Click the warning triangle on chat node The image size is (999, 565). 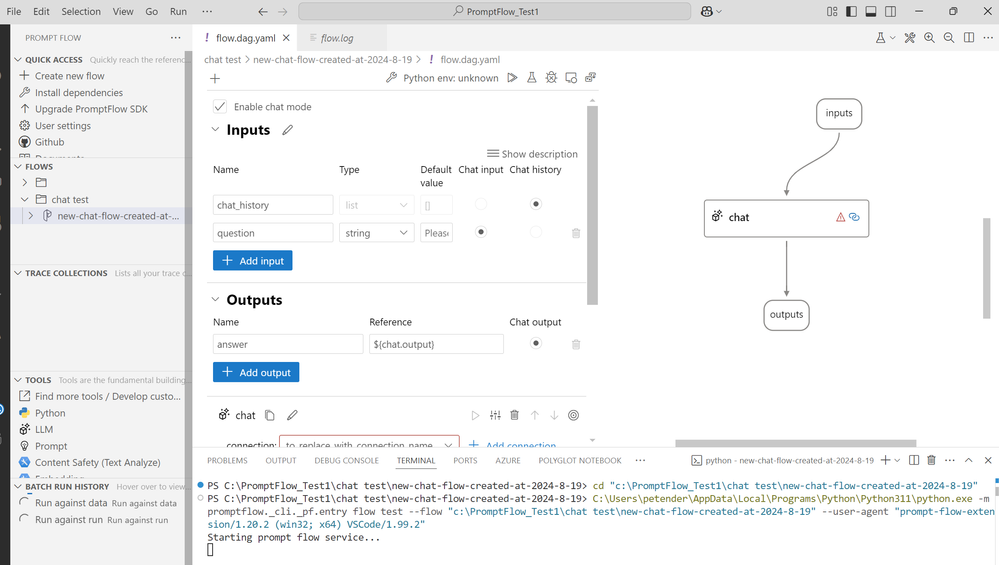coord(840,217)
